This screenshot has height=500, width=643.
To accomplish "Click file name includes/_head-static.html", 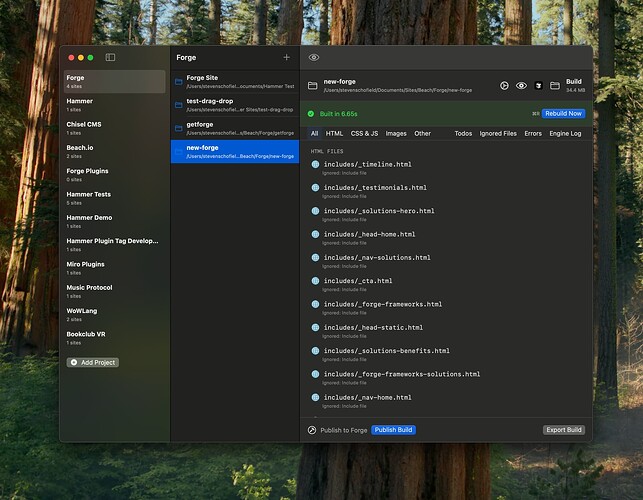I will (373, 327).
